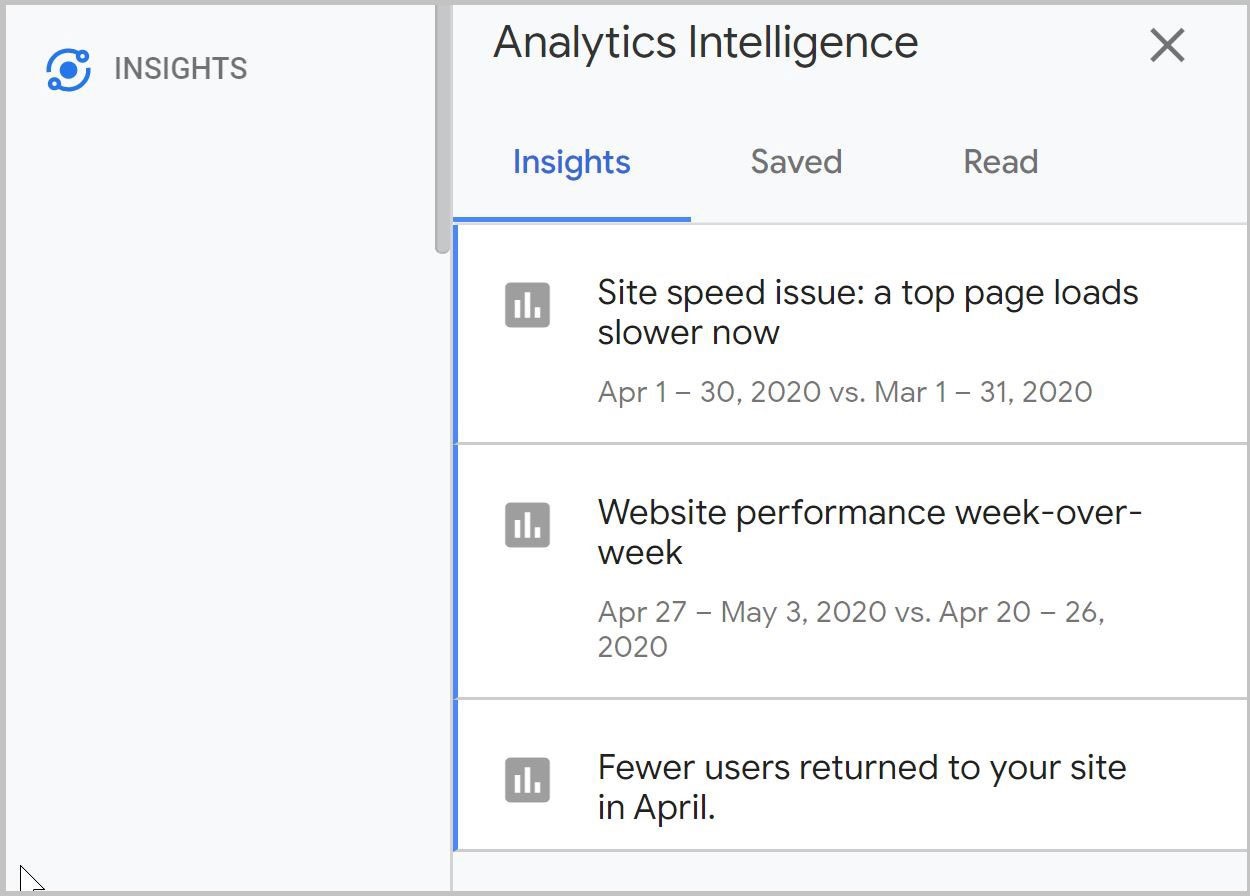Switch to the Saved tab

pos(795,162)
